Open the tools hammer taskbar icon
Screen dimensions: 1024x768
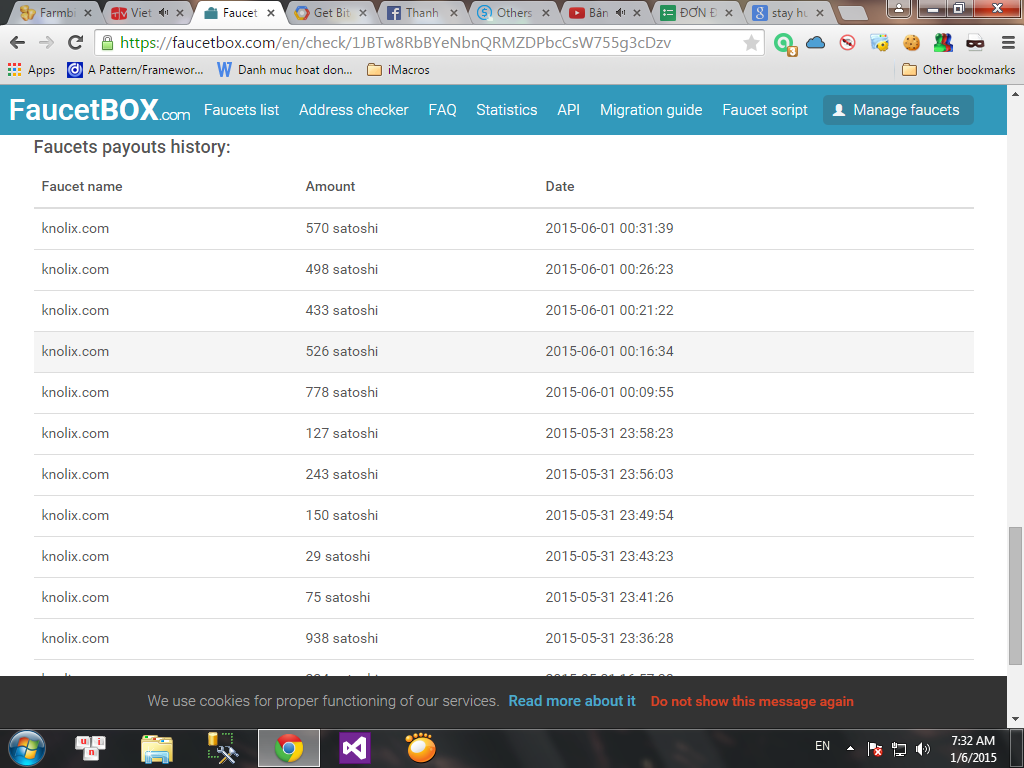point(222,748)
